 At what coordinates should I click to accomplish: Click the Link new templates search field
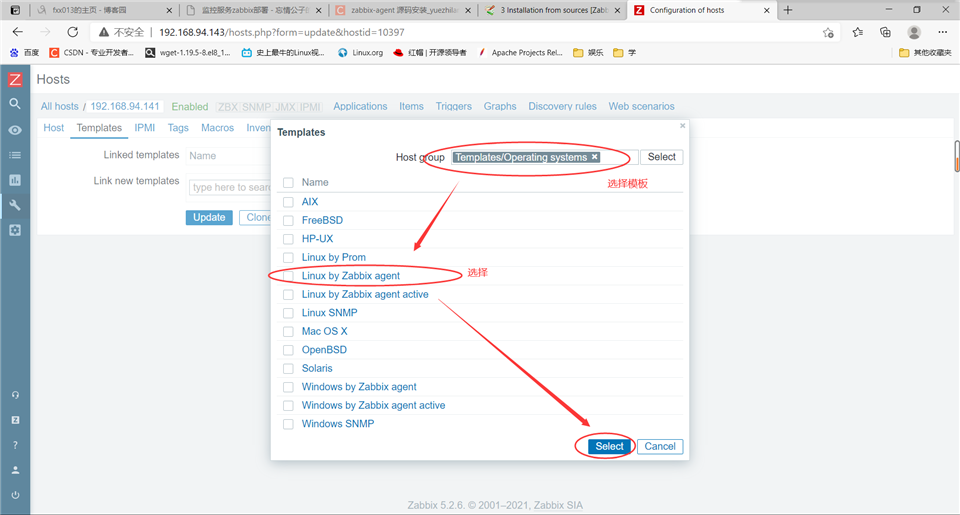(x=230, y=187)
